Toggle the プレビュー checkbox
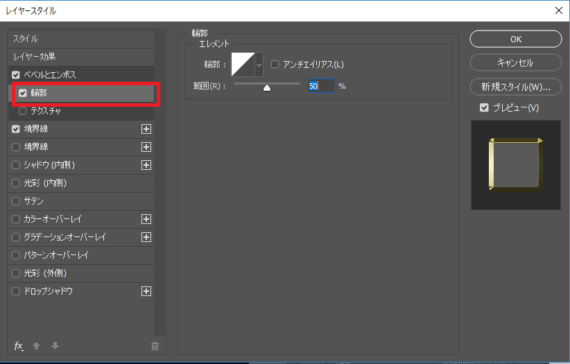Image resolution: width=570 pixels, height=364 pixels. point(484,108)
